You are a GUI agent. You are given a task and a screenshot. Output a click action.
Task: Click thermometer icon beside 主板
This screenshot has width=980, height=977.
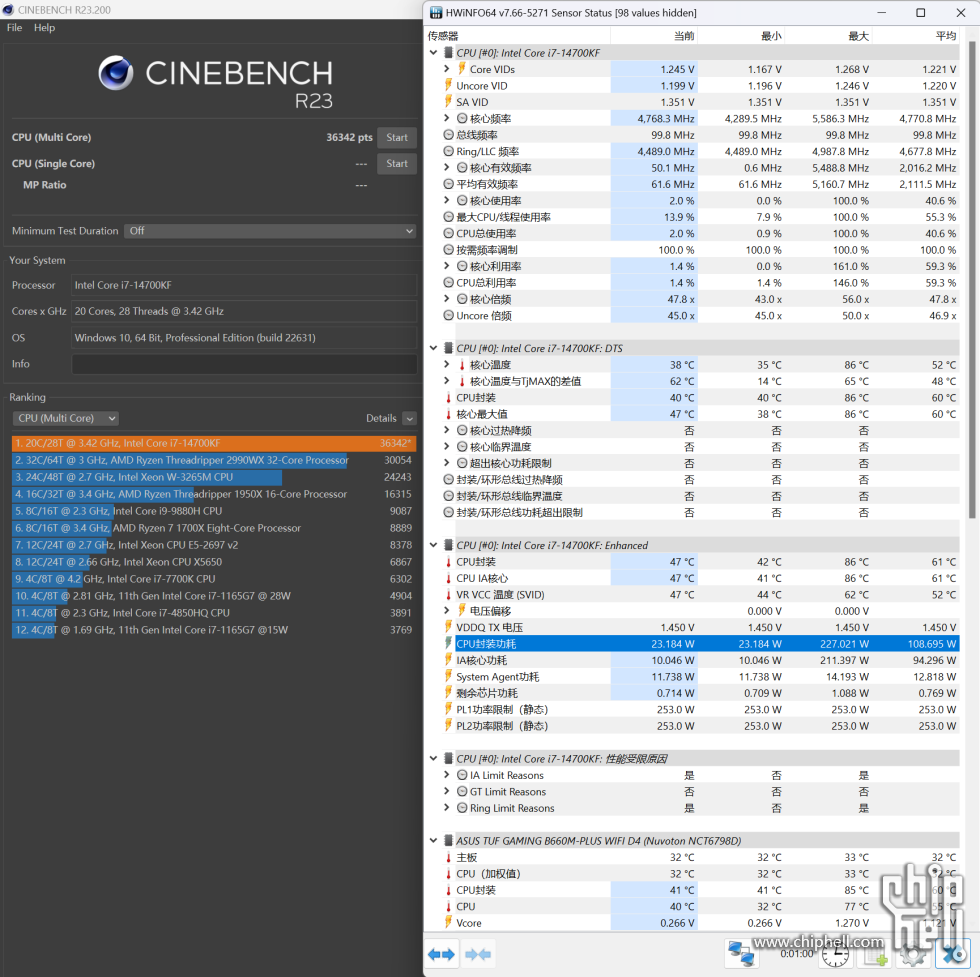(448, 857)
